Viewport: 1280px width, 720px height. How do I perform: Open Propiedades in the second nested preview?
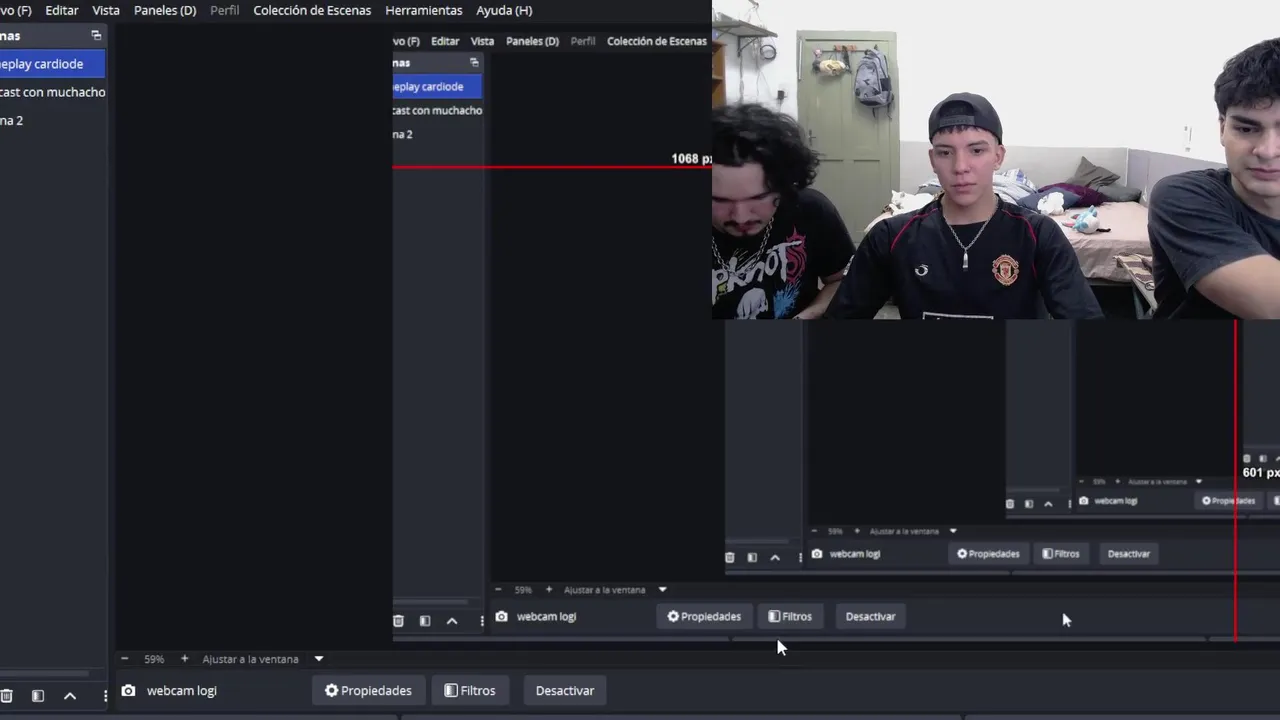(988, 554)
